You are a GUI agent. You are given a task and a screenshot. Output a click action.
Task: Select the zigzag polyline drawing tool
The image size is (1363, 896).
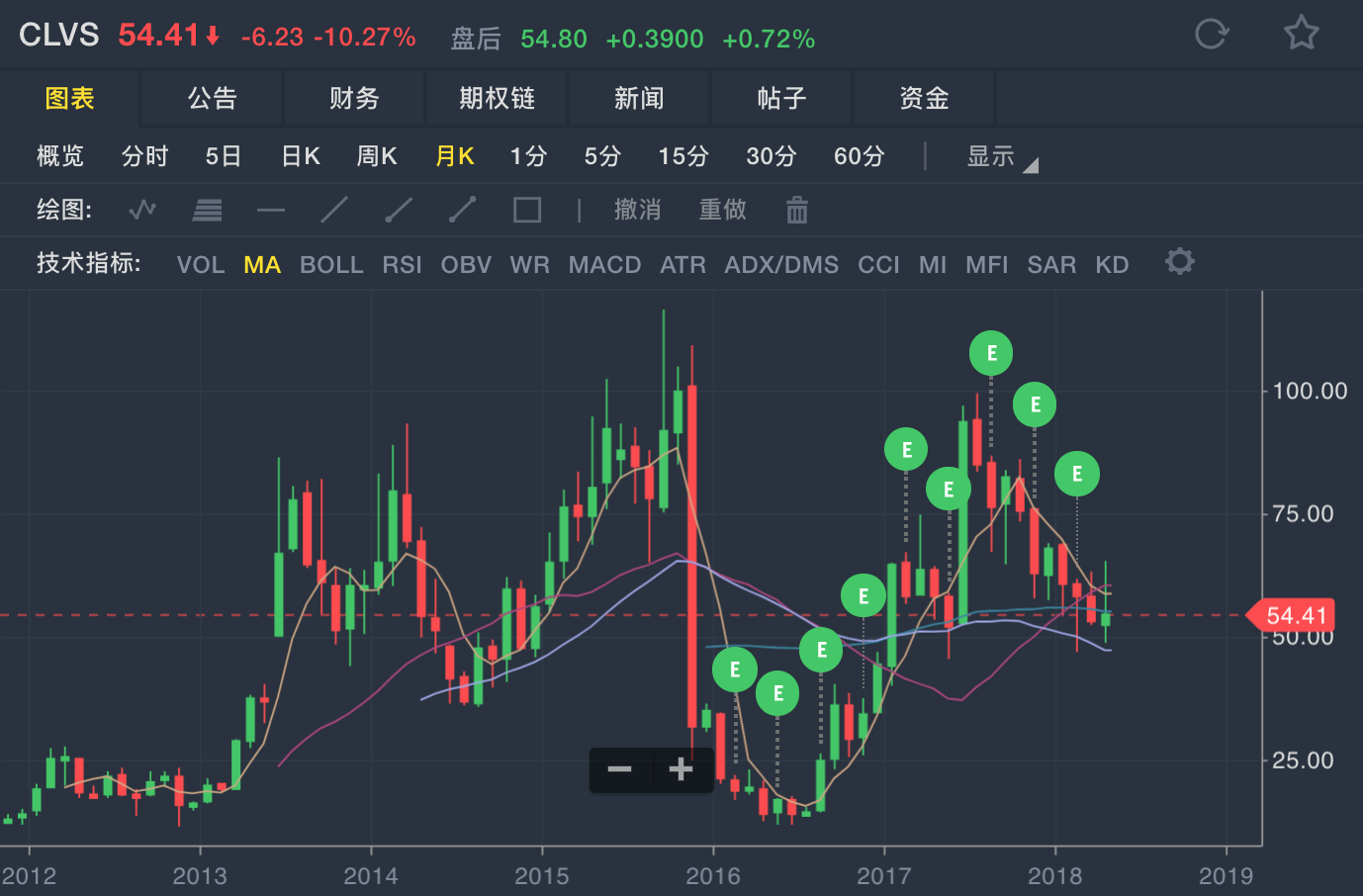coord(142,210)
